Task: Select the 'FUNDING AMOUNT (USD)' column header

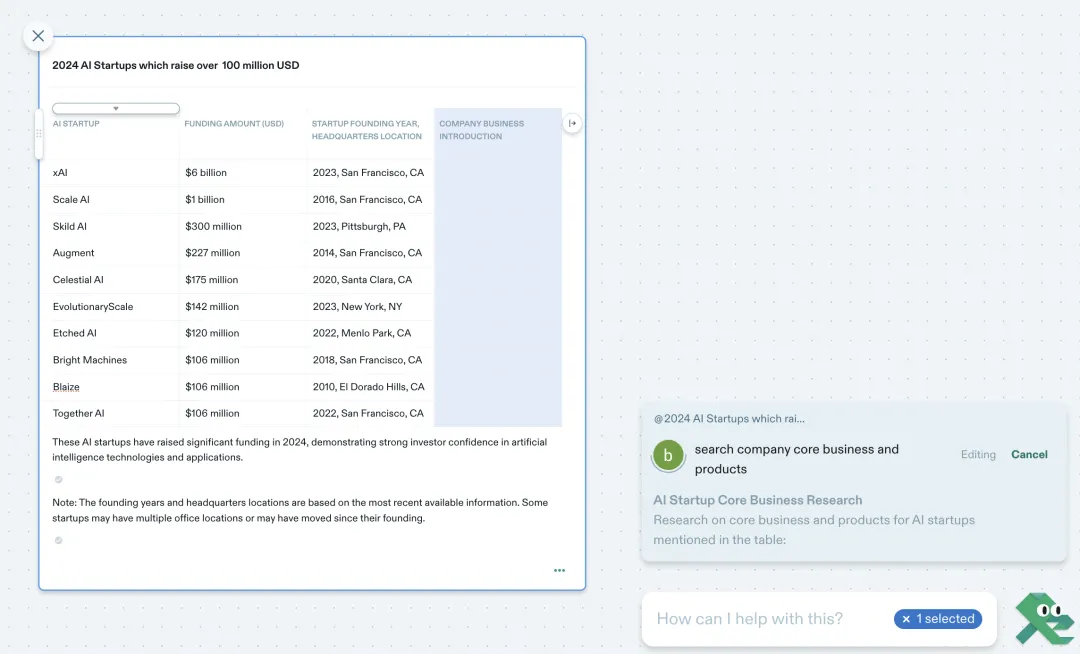Action: coord(234,124)
